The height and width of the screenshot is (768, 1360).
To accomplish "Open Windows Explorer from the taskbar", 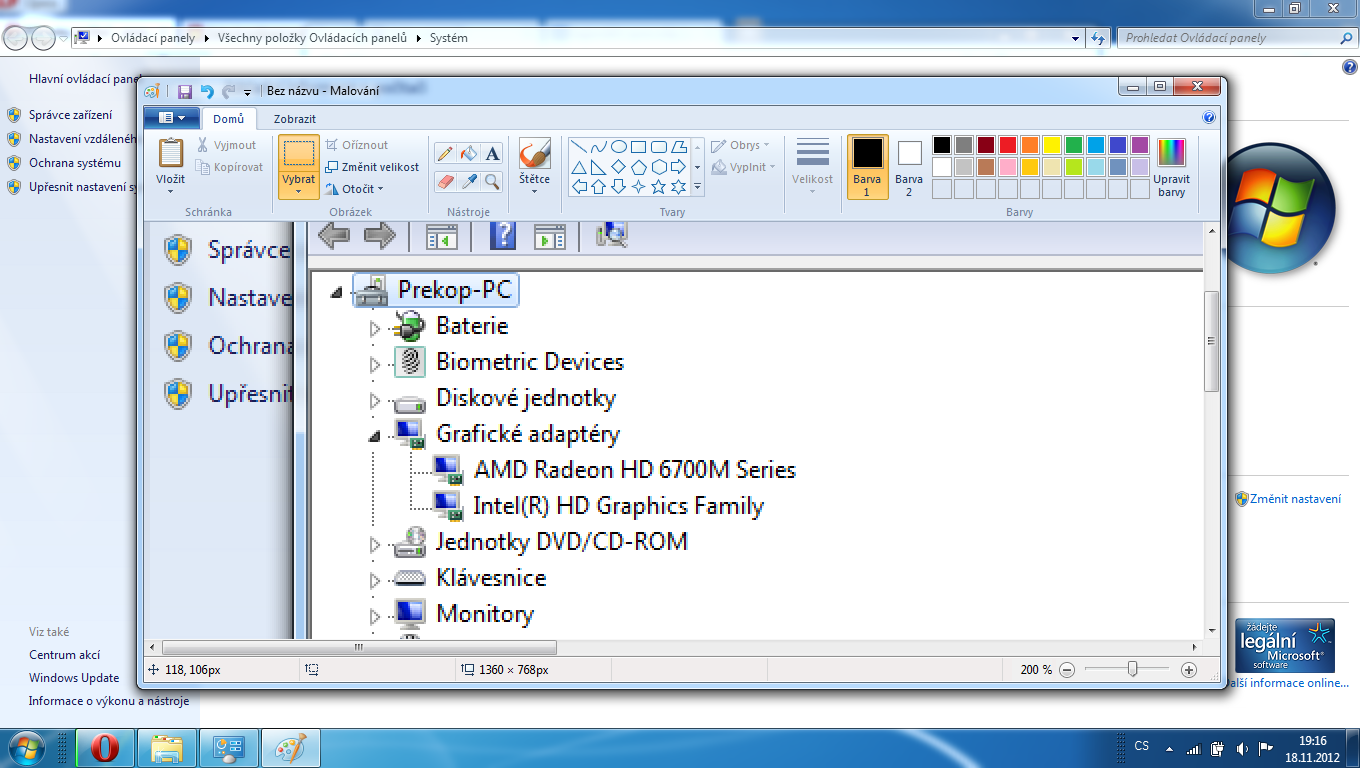I will tap(167, 747).
